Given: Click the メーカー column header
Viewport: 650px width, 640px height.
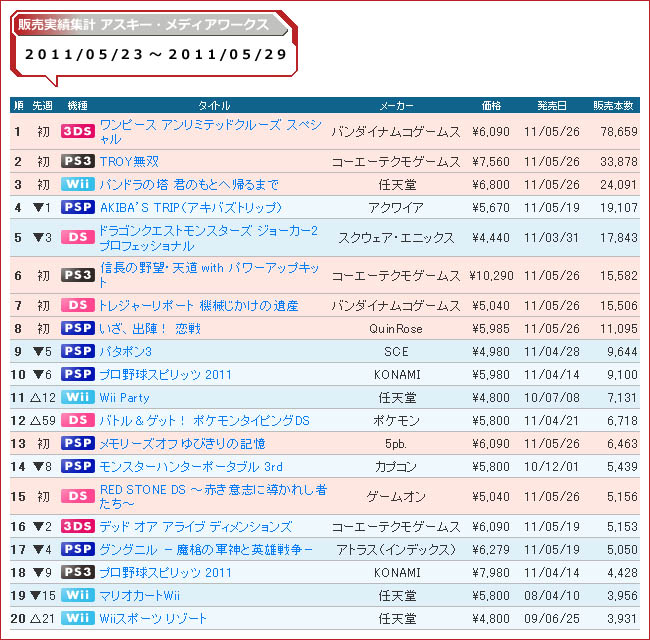Looking at the screenshot, I should 397,106.
